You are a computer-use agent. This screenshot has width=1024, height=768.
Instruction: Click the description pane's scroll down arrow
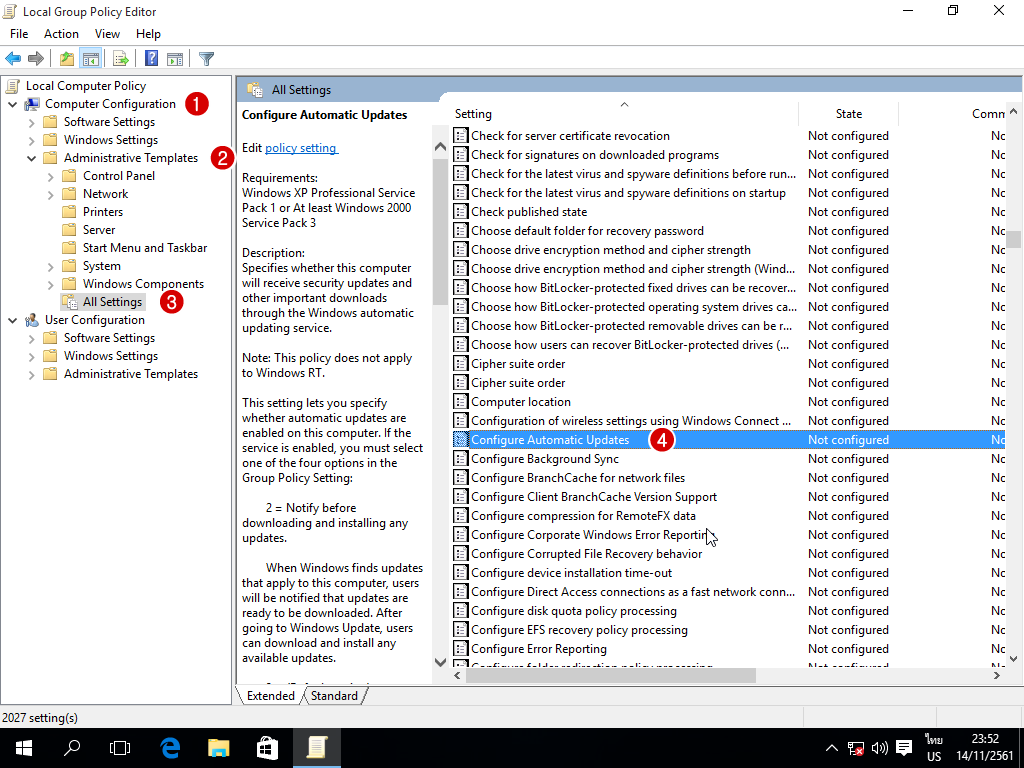pyautogui.click(x=440, y=662)
